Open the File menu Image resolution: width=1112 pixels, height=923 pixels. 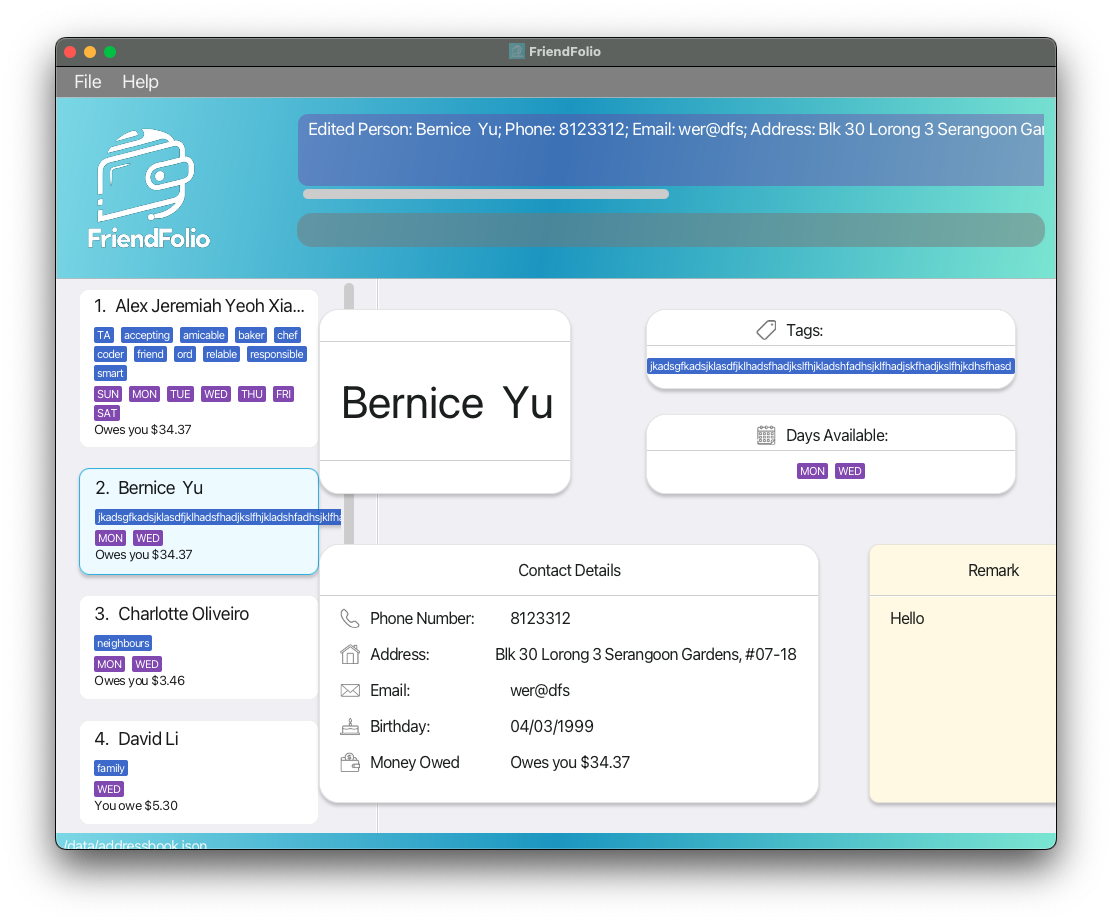(x=88, y=82)
